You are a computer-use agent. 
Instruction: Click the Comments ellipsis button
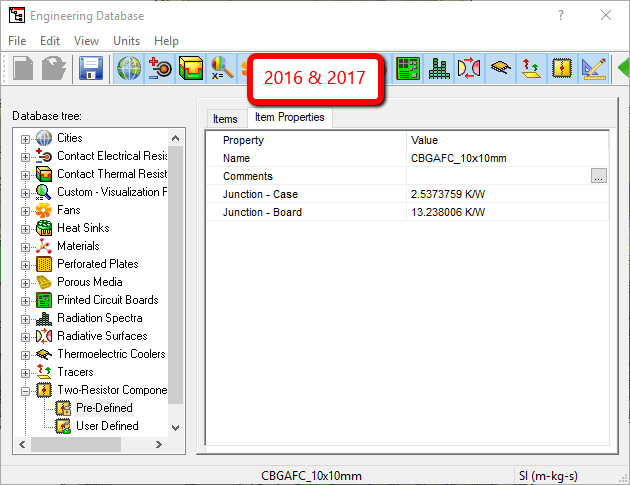pos(598,176)
